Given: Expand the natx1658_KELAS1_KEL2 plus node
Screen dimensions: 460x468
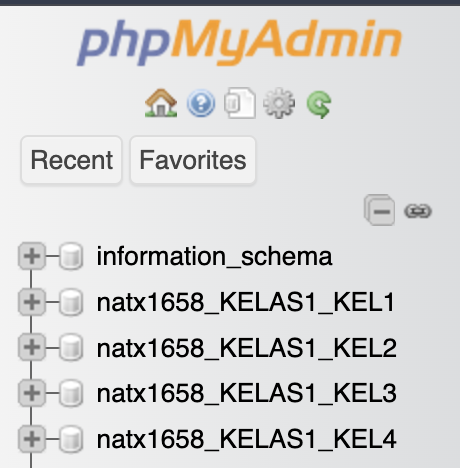Looking at the screenshot, I should tap(32, 347).
